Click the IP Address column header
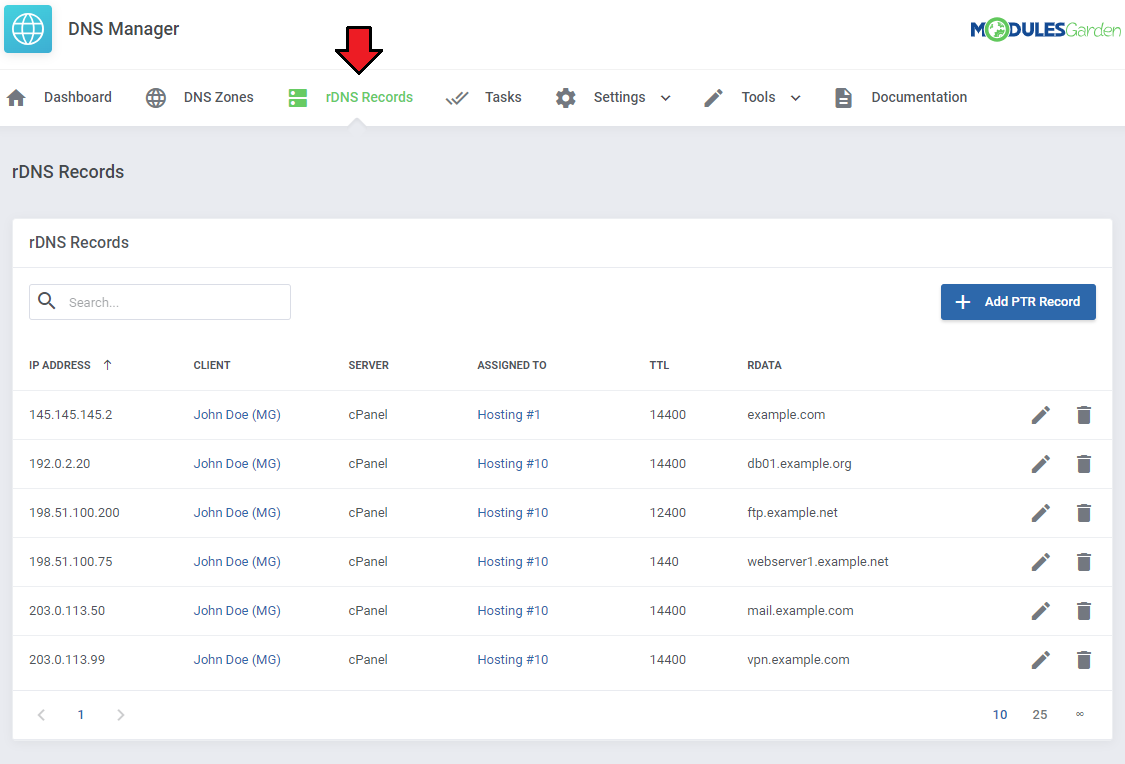Image resolution: width=1125 pixels, height=764 pixels. 60,365
